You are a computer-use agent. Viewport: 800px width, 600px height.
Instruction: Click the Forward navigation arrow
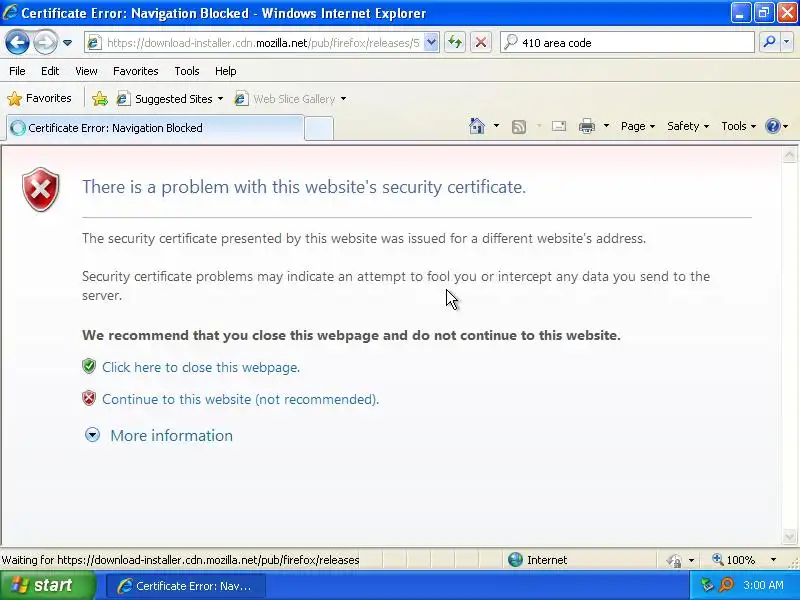(x=45, y=42)
